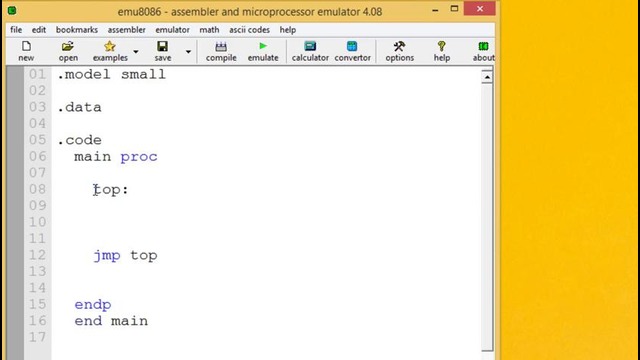Open the ascii codes menu
640x360 pixels.
(249, 30)
